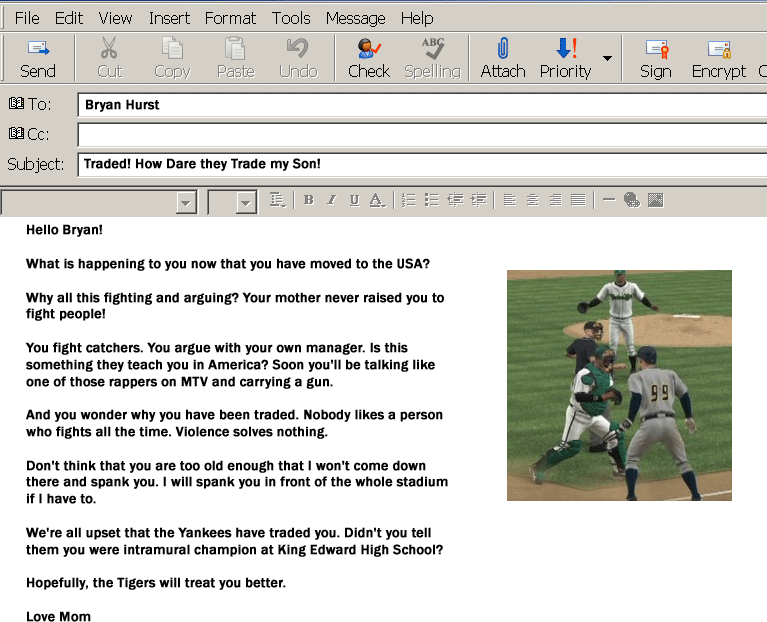Screen dimensions: 767x622
Task: Toggle italic formatting
Action: [x=331, y=200]
